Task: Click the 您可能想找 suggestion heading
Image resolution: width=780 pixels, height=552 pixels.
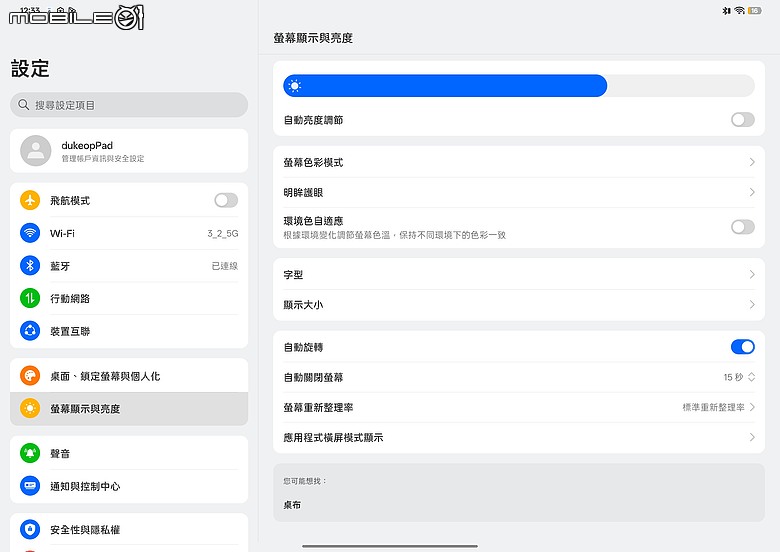Action: pos(304,481)
